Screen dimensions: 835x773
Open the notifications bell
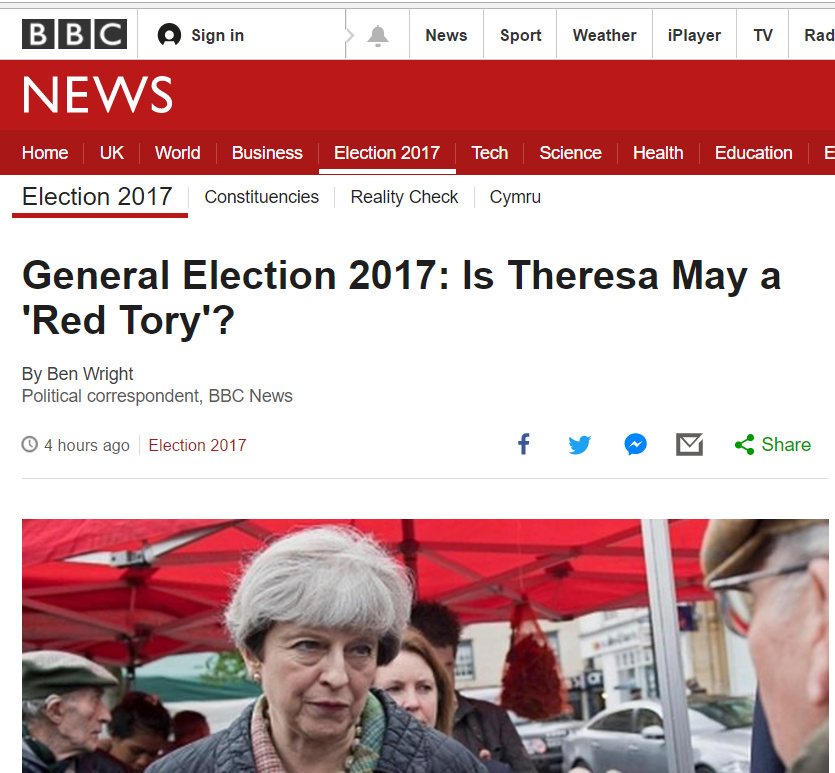click(x=378, y=36)
